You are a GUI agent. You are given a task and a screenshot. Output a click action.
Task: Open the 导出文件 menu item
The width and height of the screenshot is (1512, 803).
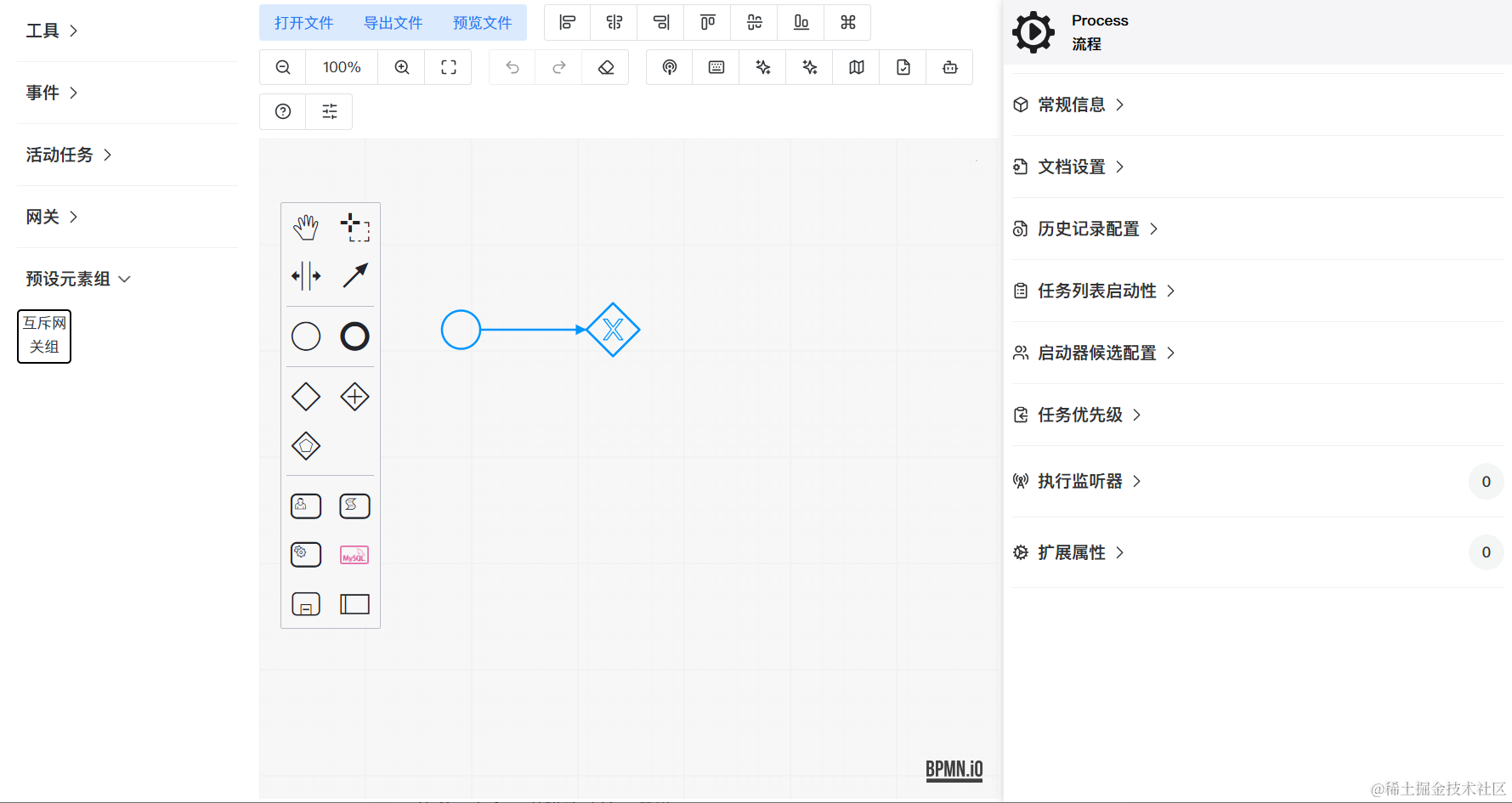tap(393, 23)
